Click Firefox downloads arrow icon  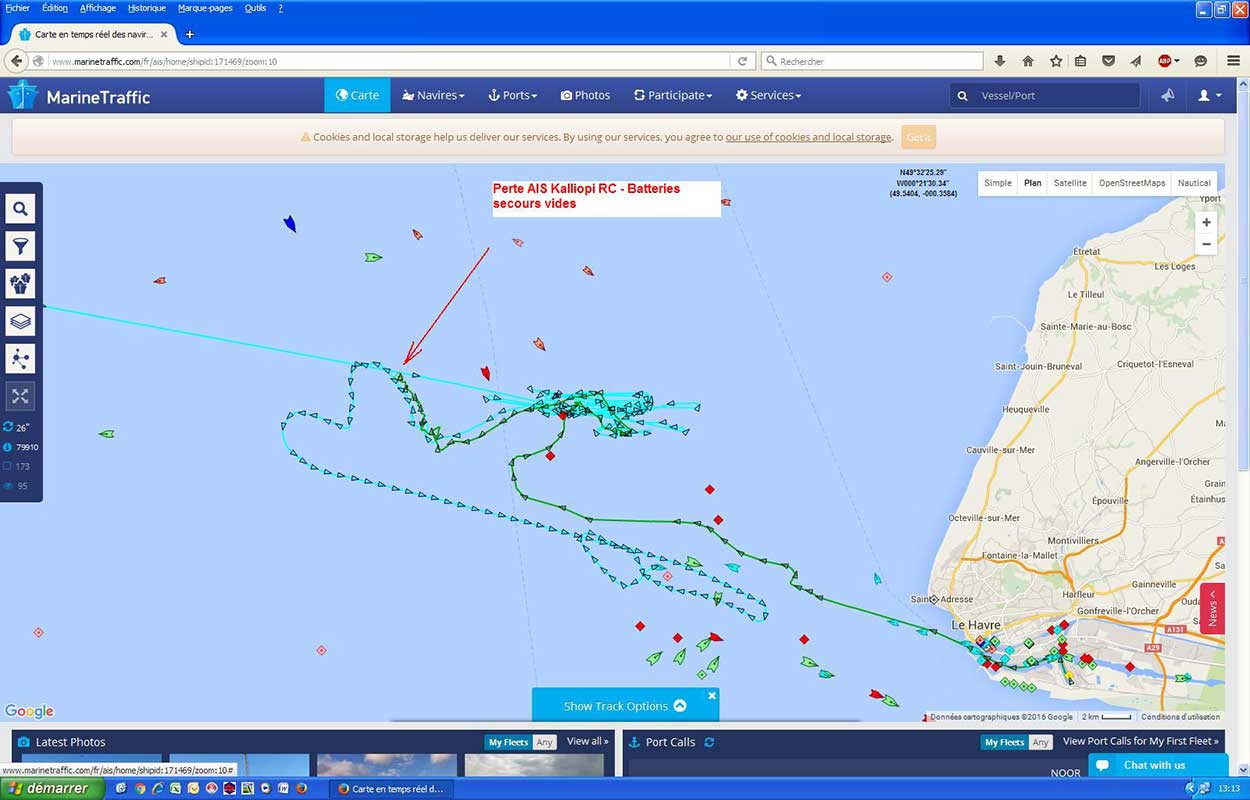(x=1000, y=61)
